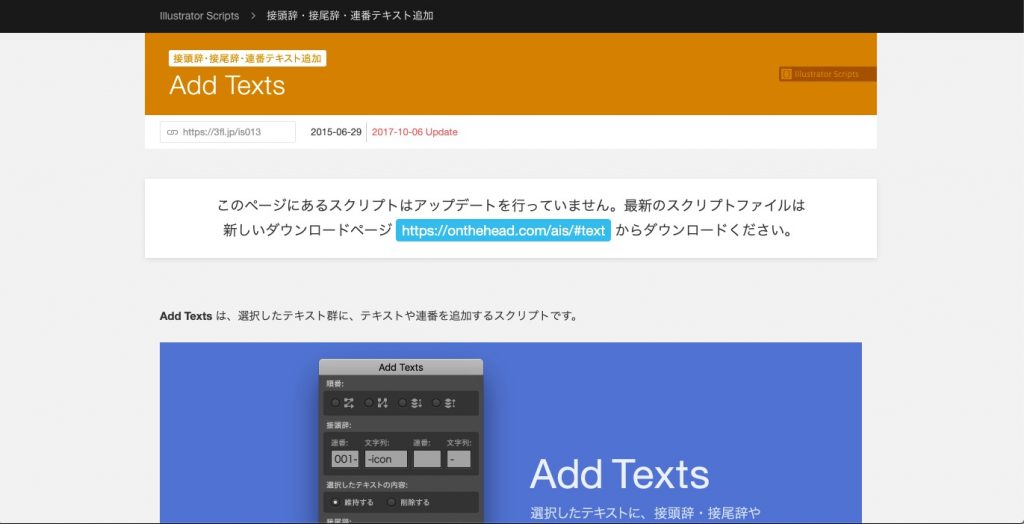Select the second order radio with zigzag-down icon
The image size is (1024, 524).
[x=369, y=403]
